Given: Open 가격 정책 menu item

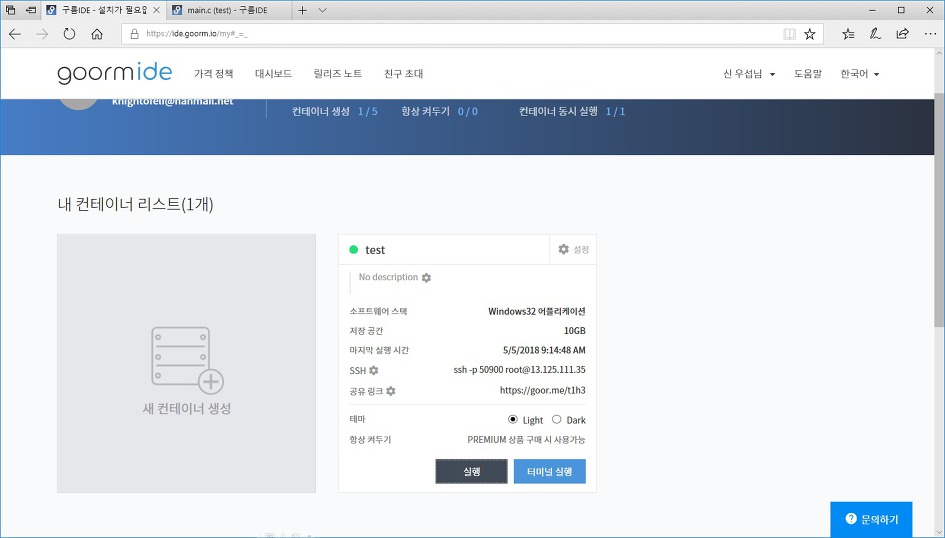Looking at the screenshot, I should (213, 74).
